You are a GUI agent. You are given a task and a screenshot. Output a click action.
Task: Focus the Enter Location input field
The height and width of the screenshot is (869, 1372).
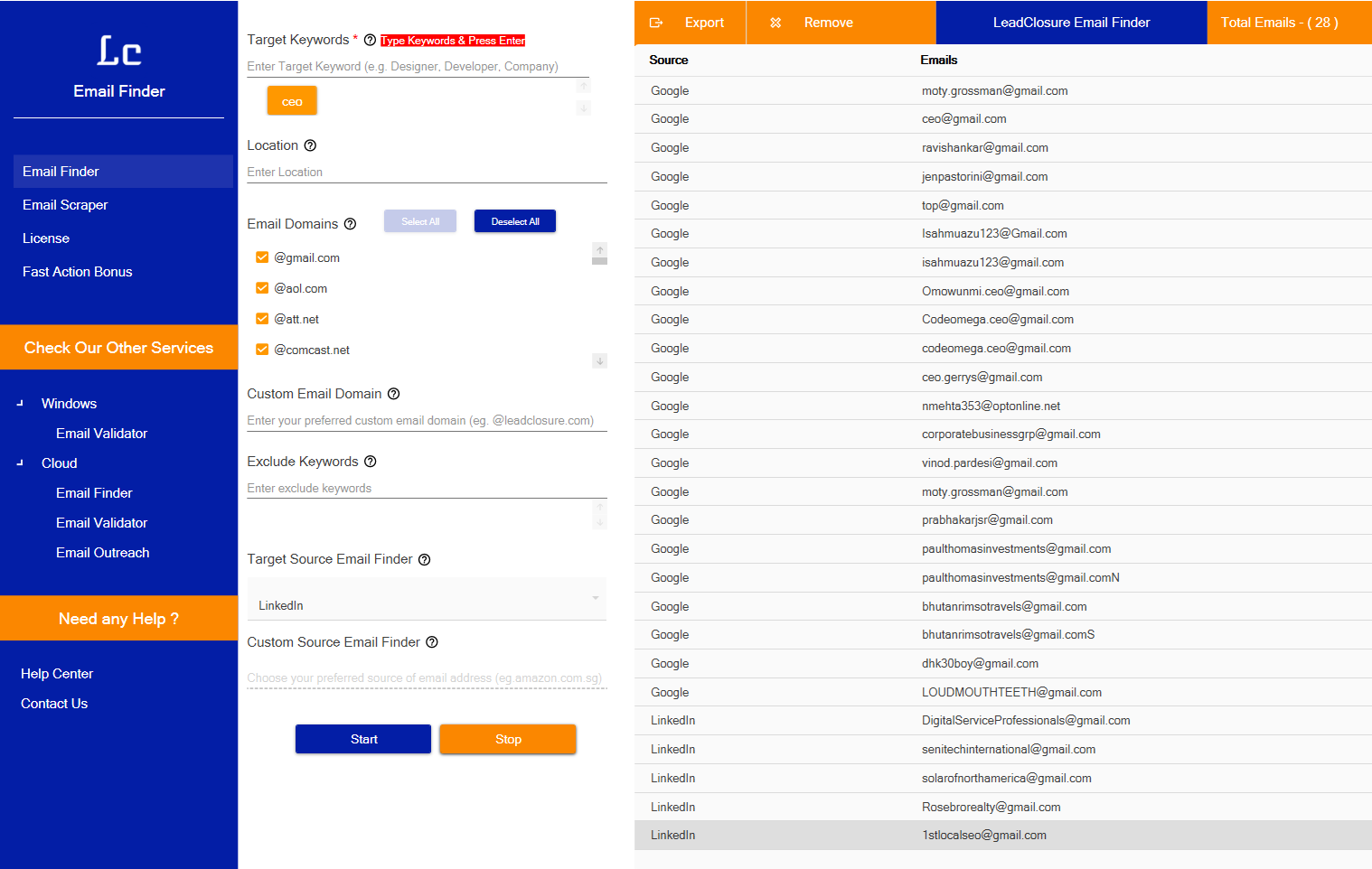[x=427, y=173]
